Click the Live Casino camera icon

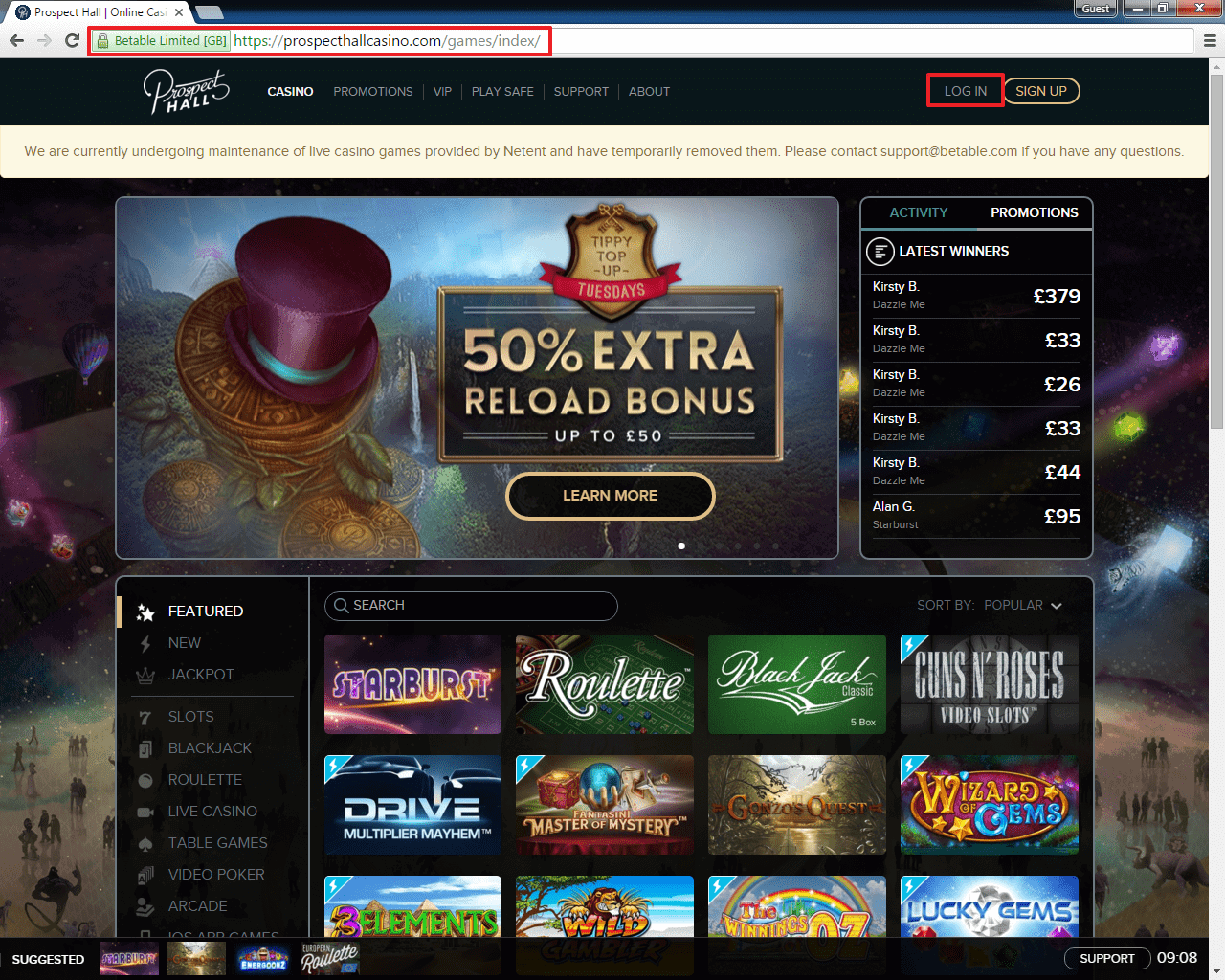click(x=145, y=812)
